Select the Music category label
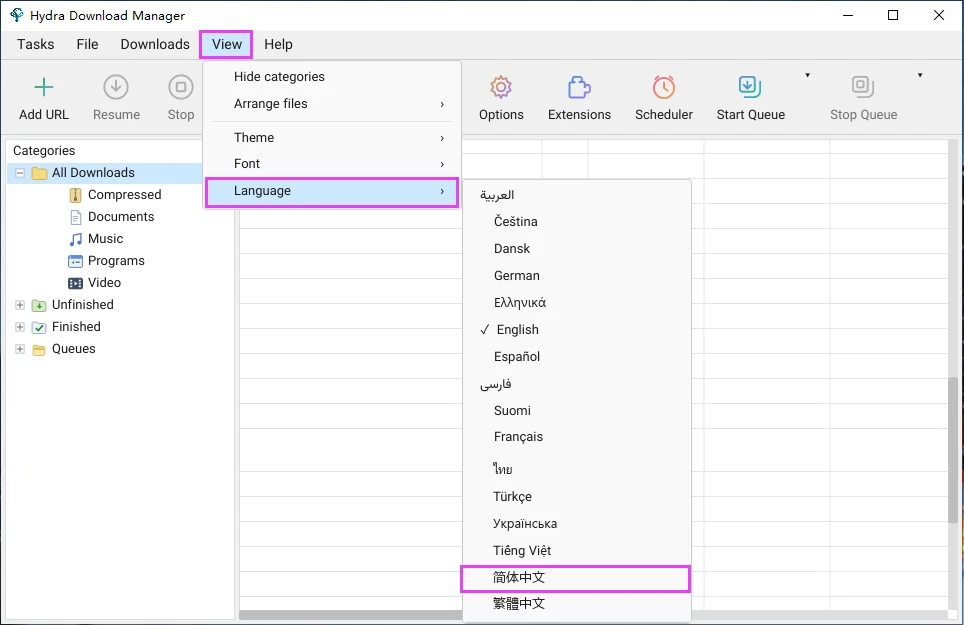Screen dimensions: 964x625 [x=105, y=239]
